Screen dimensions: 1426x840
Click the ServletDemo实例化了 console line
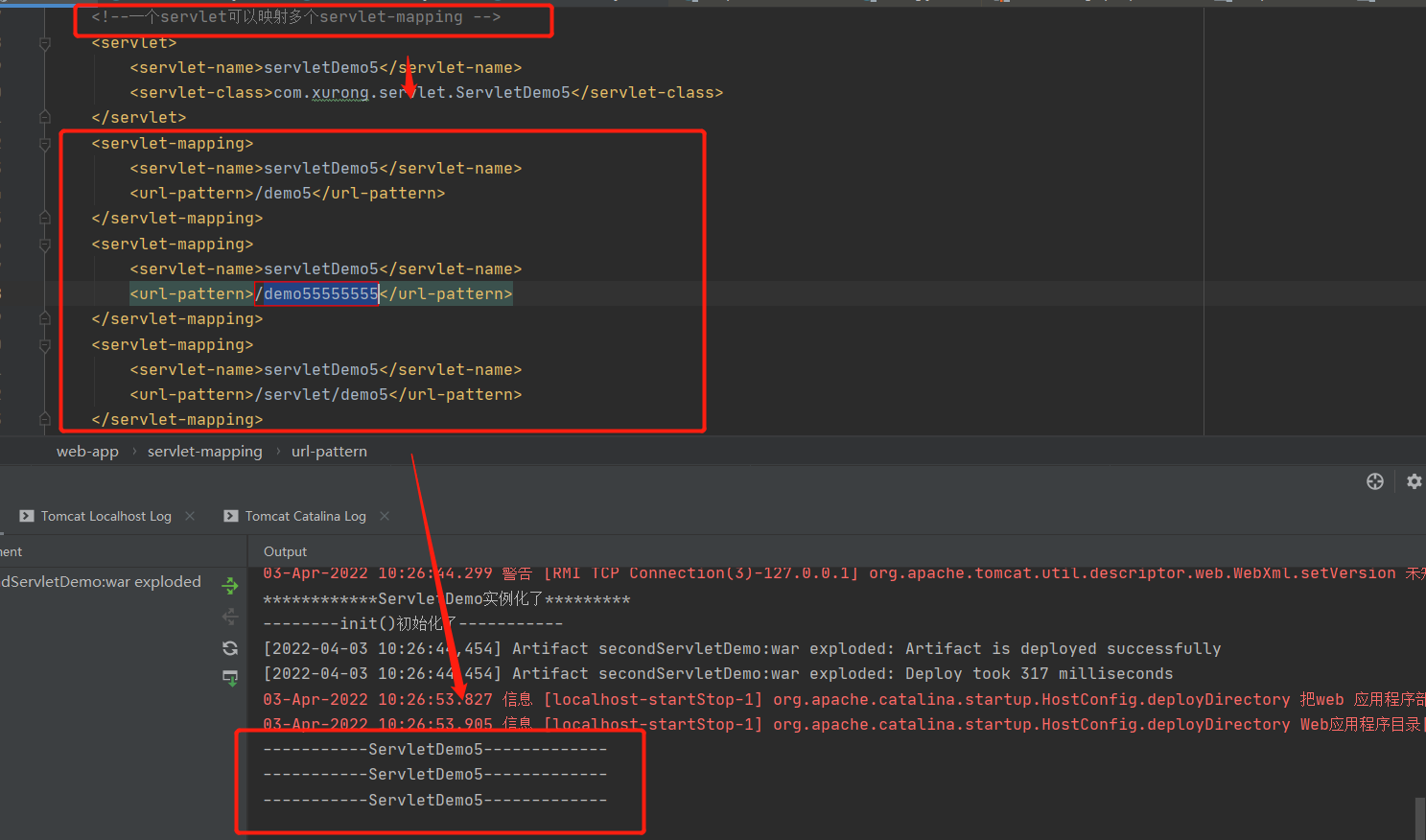click(x=447, y=599)
